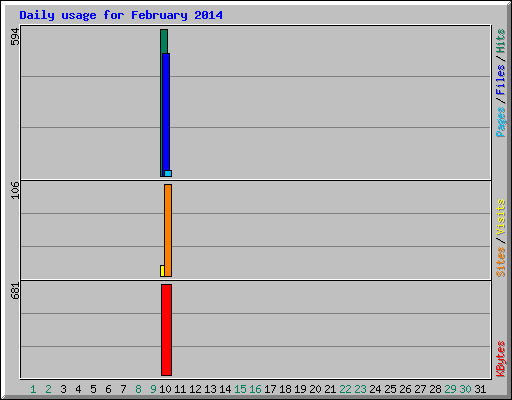Viewport: 512px width, 400px height.
Task: Click day 11 on the x-axis
Action: click(x=180, y=389)
